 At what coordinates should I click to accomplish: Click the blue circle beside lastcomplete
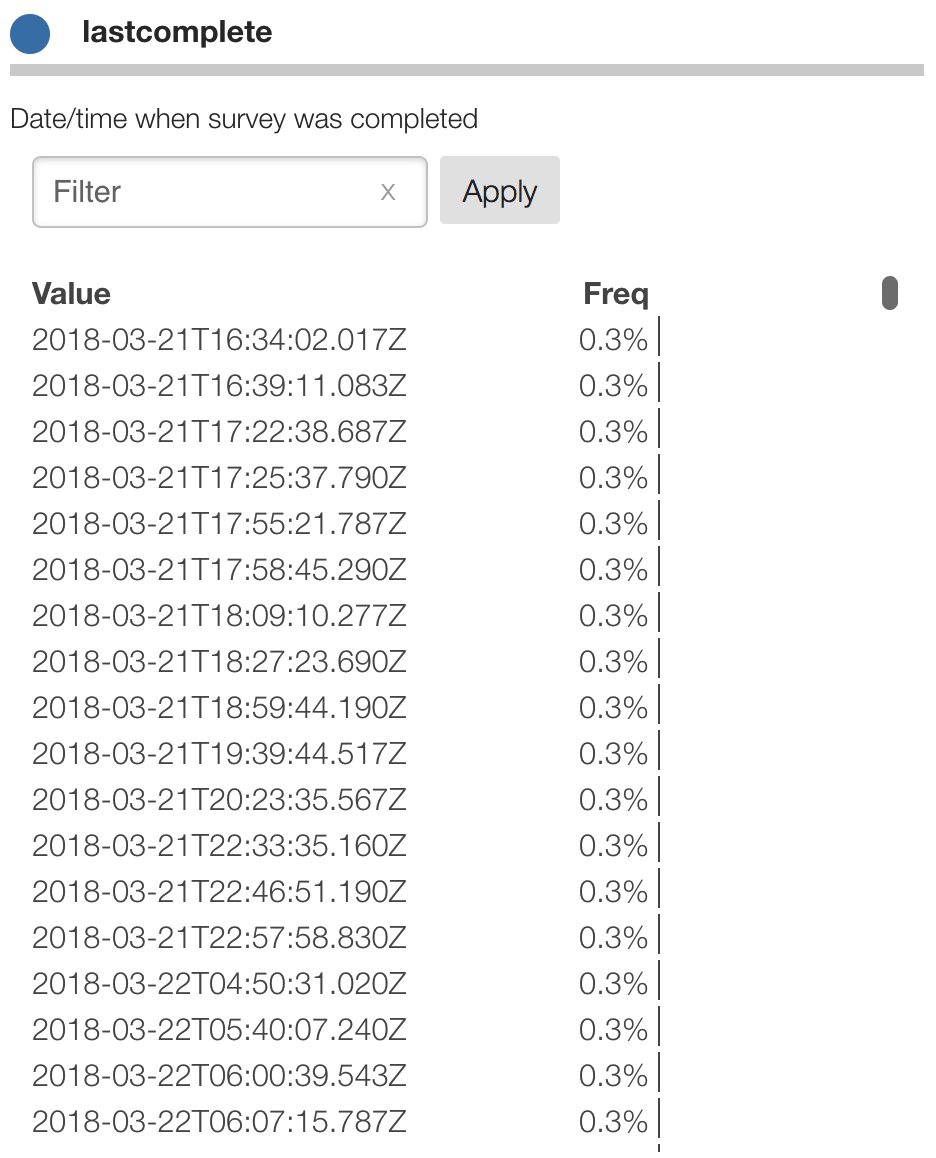[x=30, y=34]
